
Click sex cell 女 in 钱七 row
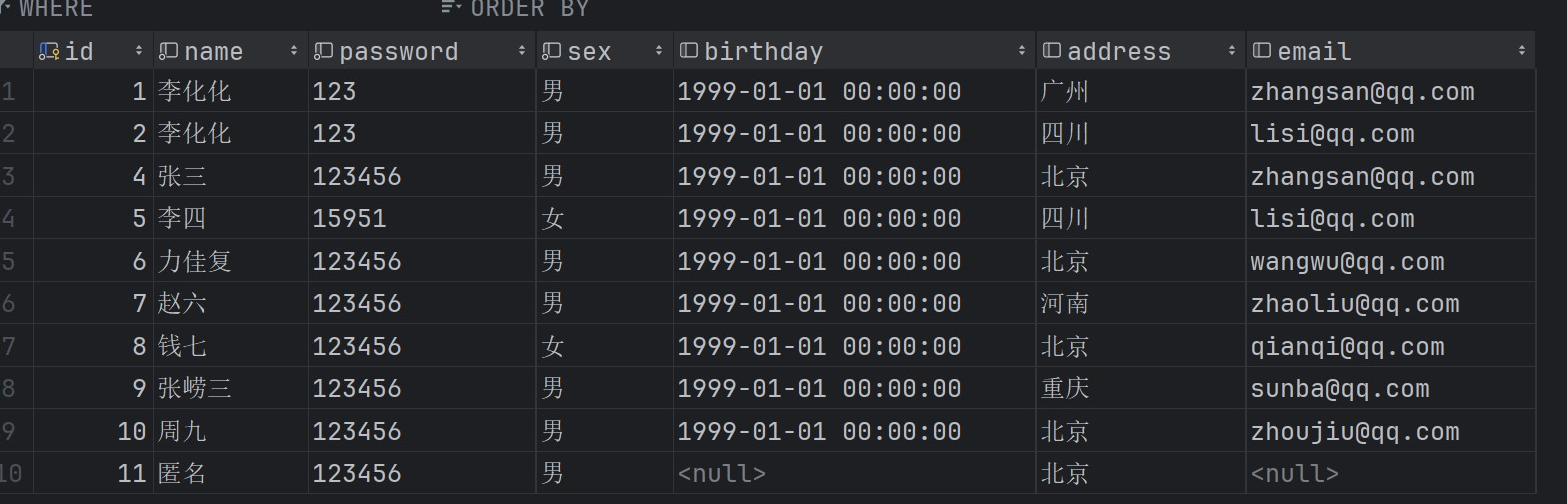pos(604,346)
